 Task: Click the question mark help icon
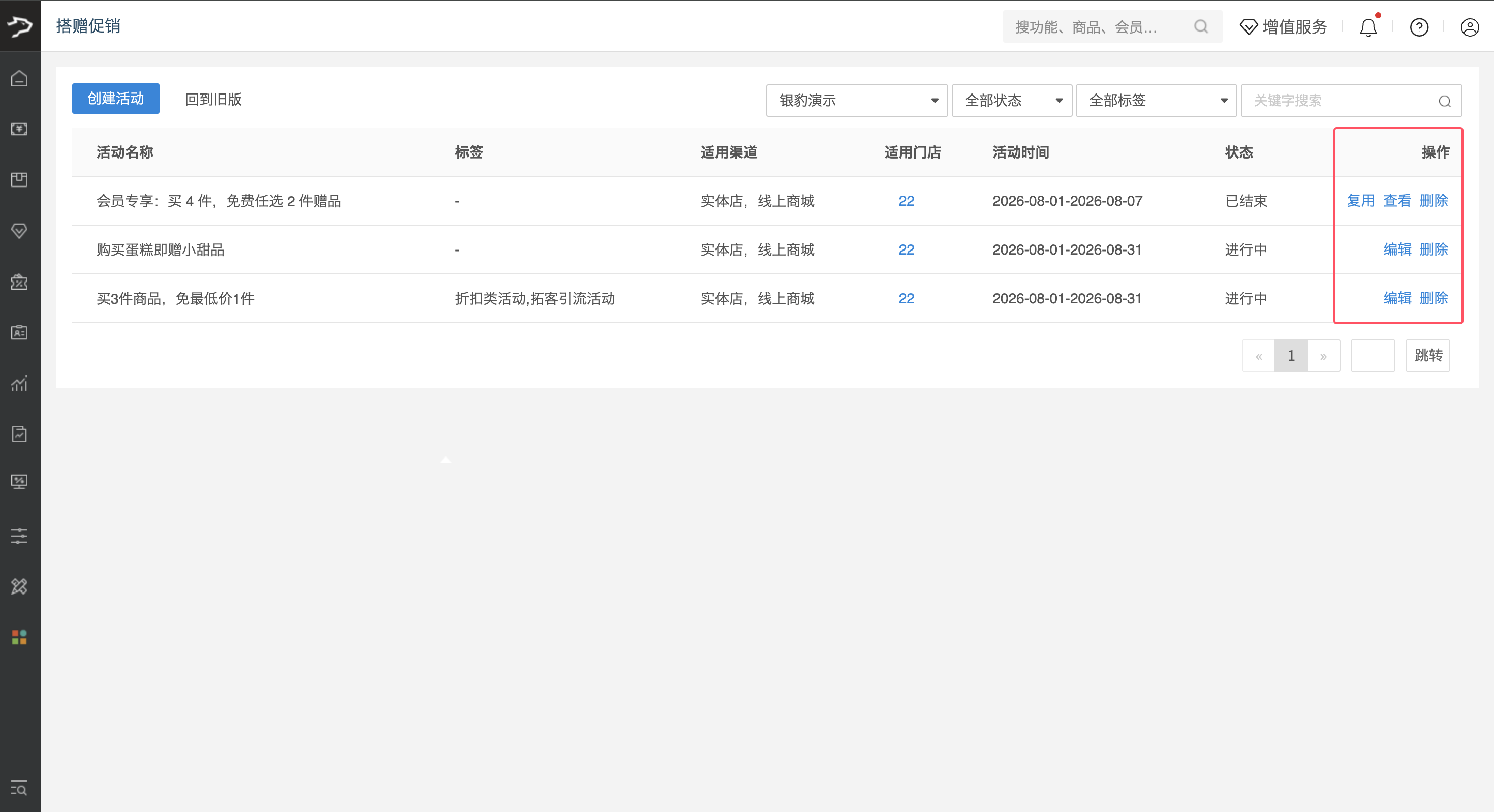(x=1419, y=27)
